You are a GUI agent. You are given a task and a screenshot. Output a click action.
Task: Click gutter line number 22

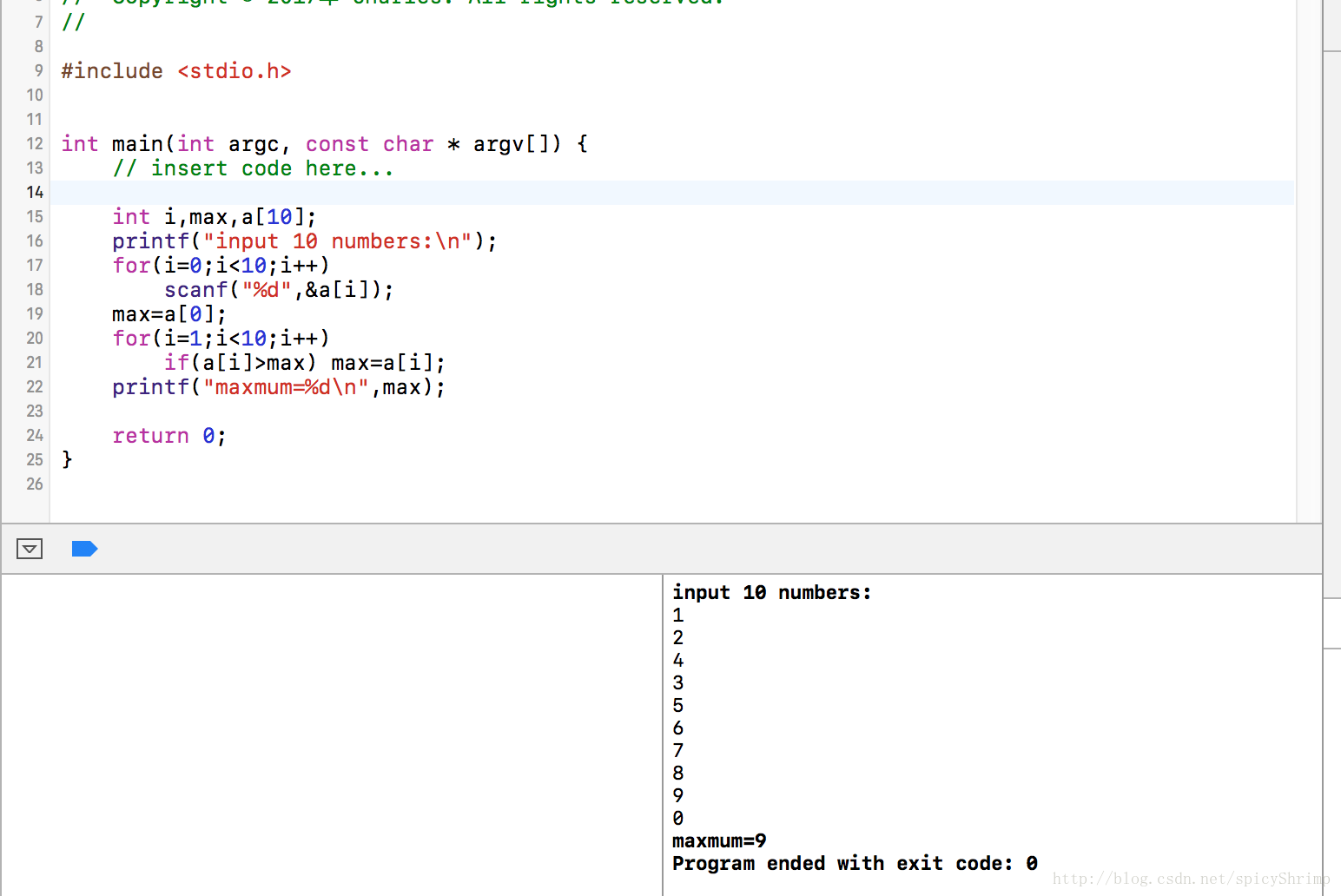[35, 386]
